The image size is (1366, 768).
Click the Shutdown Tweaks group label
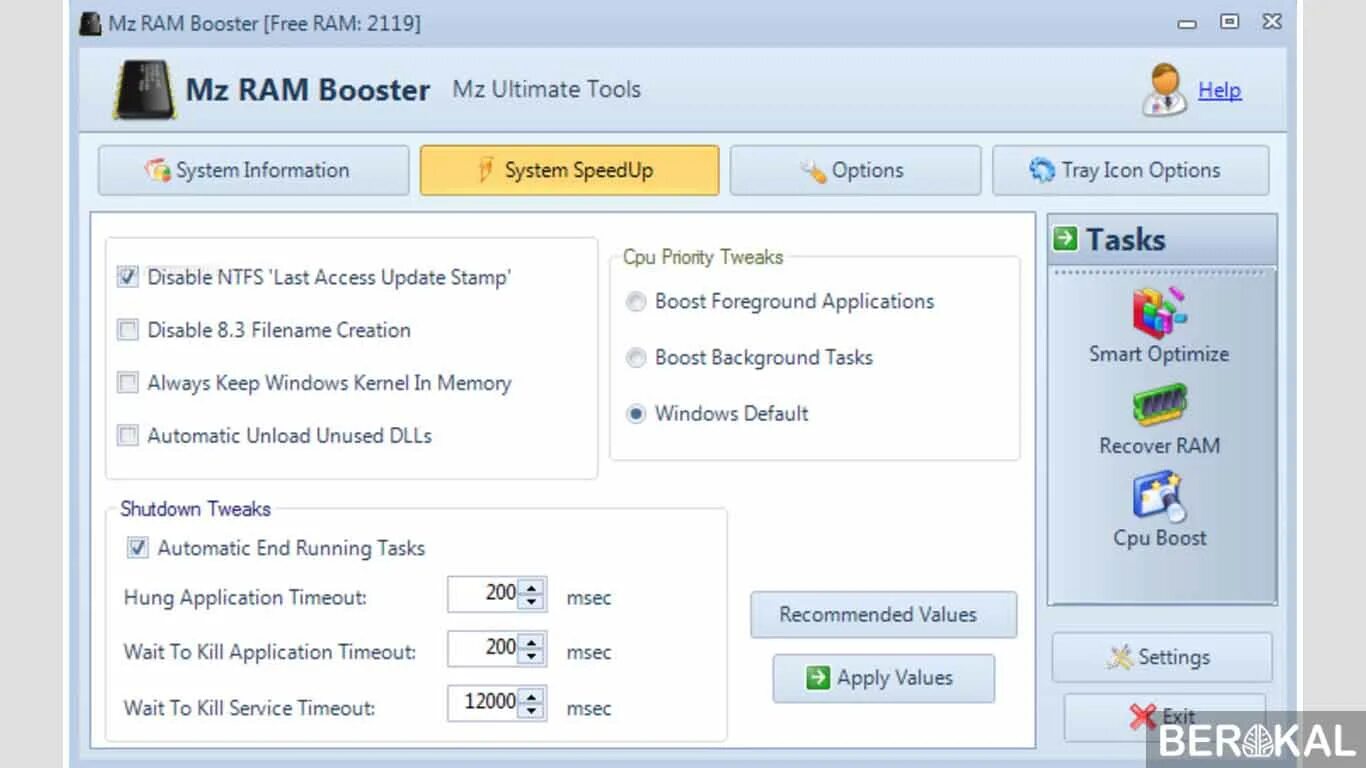195,509
